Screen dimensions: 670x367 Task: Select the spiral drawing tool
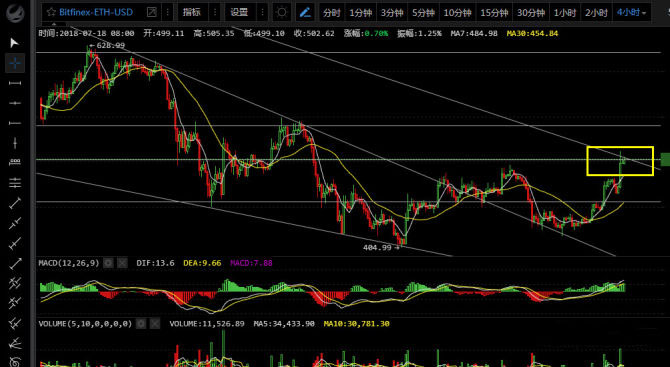coord(15,362)
